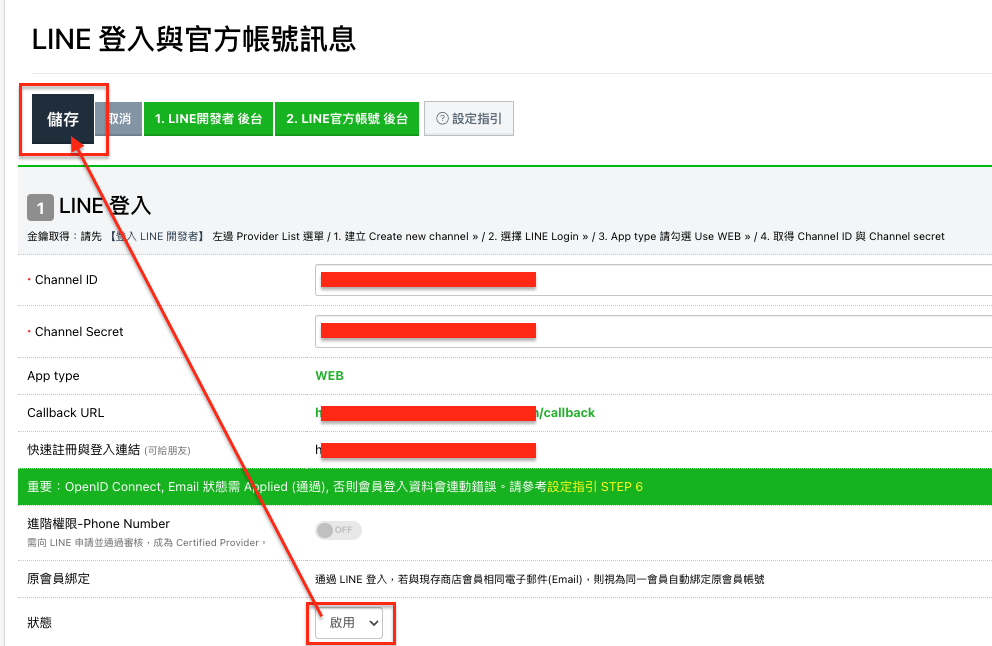Select the WEB app type text
This screenshot has width=992, height=646.
[329, 376]
